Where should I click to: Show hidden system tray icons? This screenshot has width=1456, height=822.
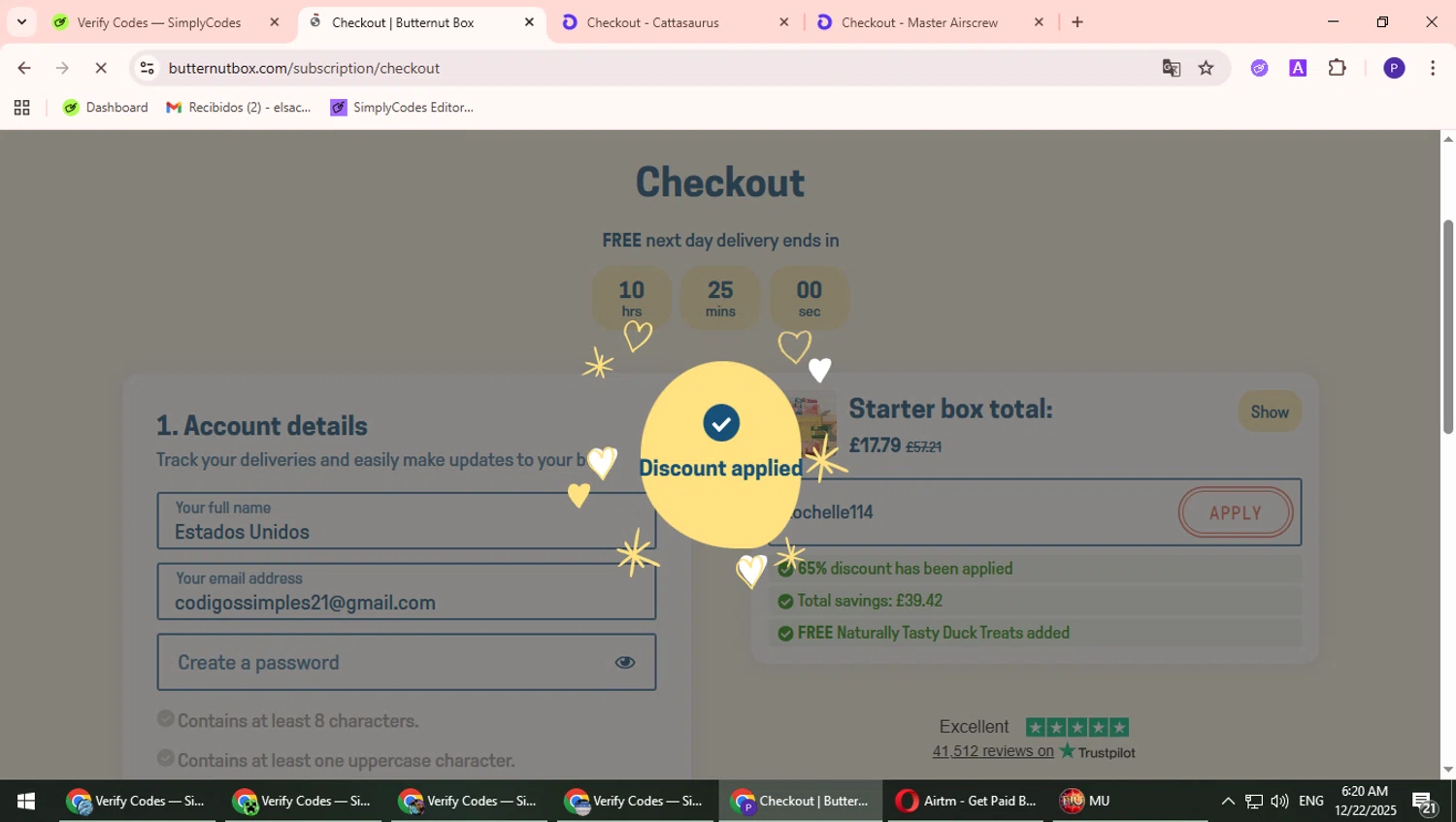tap(1228, 802)
